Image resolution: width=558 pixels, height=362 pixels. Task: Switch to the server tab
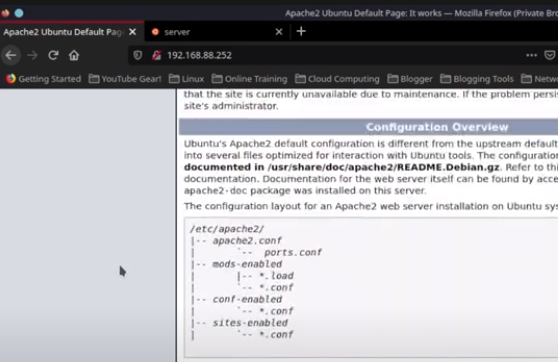217,32
